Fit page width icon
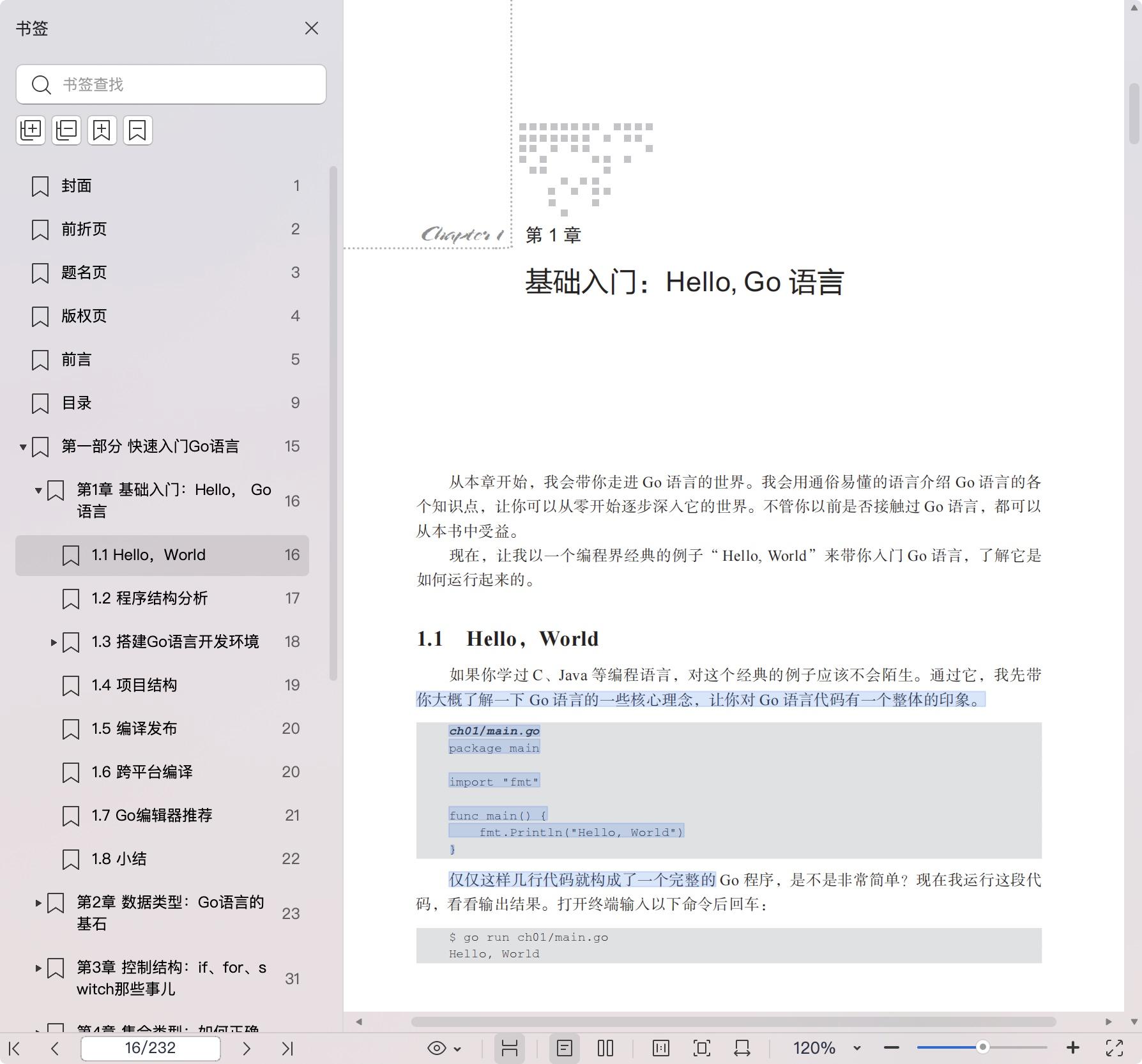Viewport: 1142px width, 1064px height. click(742, 1048)
